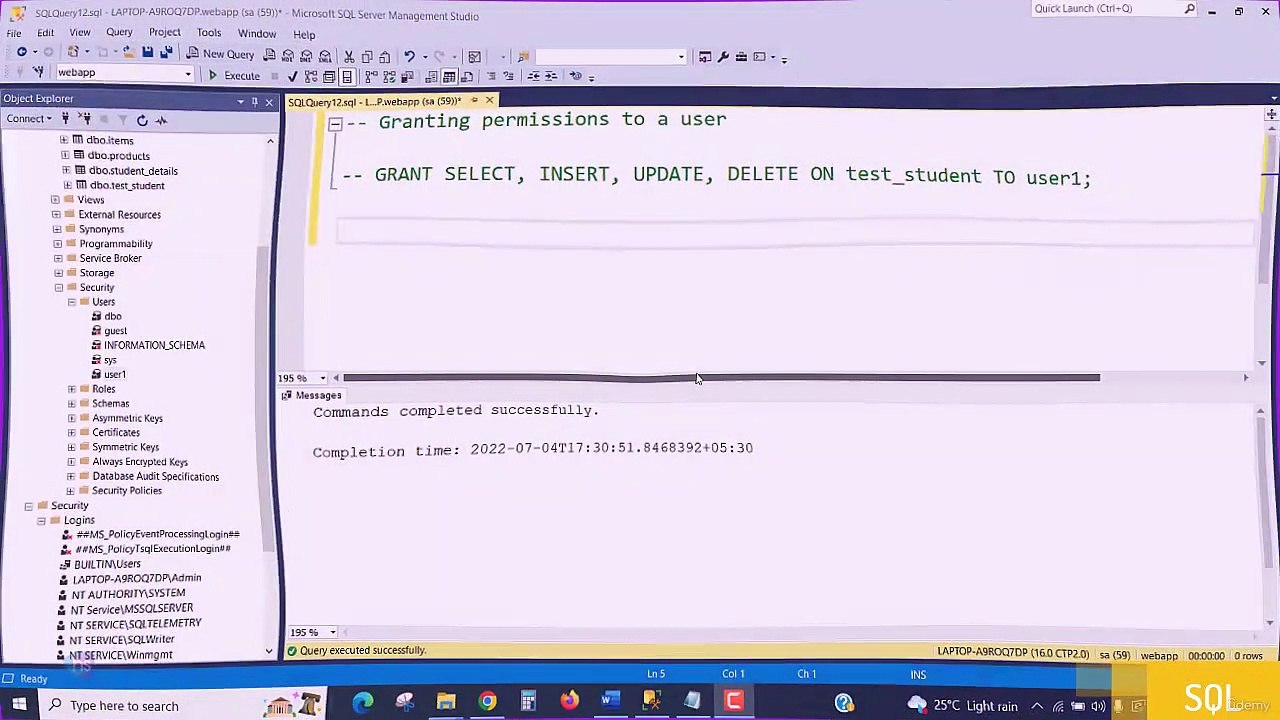Image resolution: width=1280 pixels, height=720 pixels.
Task: Open the Project menu
Action: point(165,33)
